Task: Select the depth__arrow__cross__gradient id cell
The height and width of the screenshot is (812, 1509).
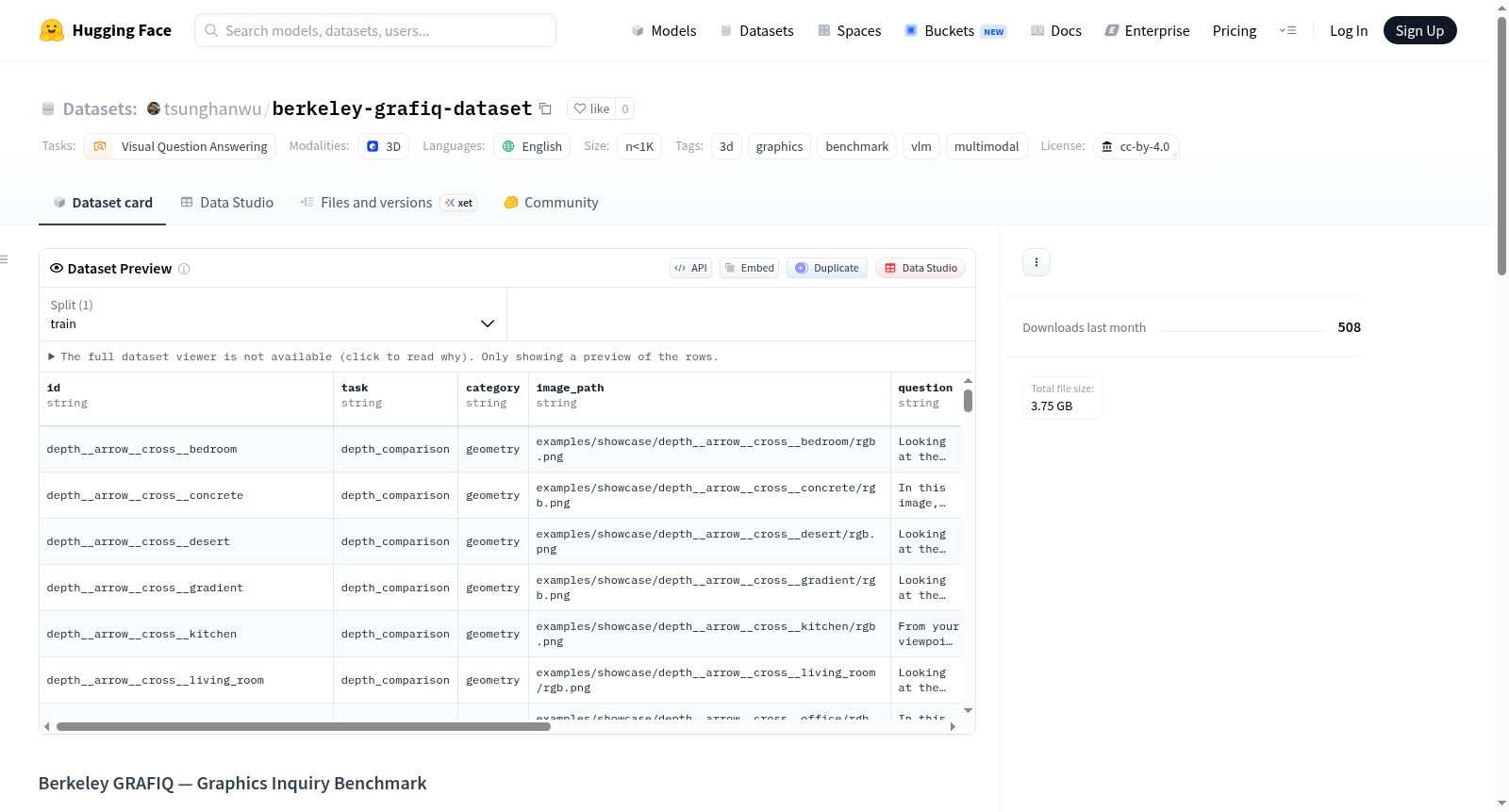Action: (x=186, y=588)
